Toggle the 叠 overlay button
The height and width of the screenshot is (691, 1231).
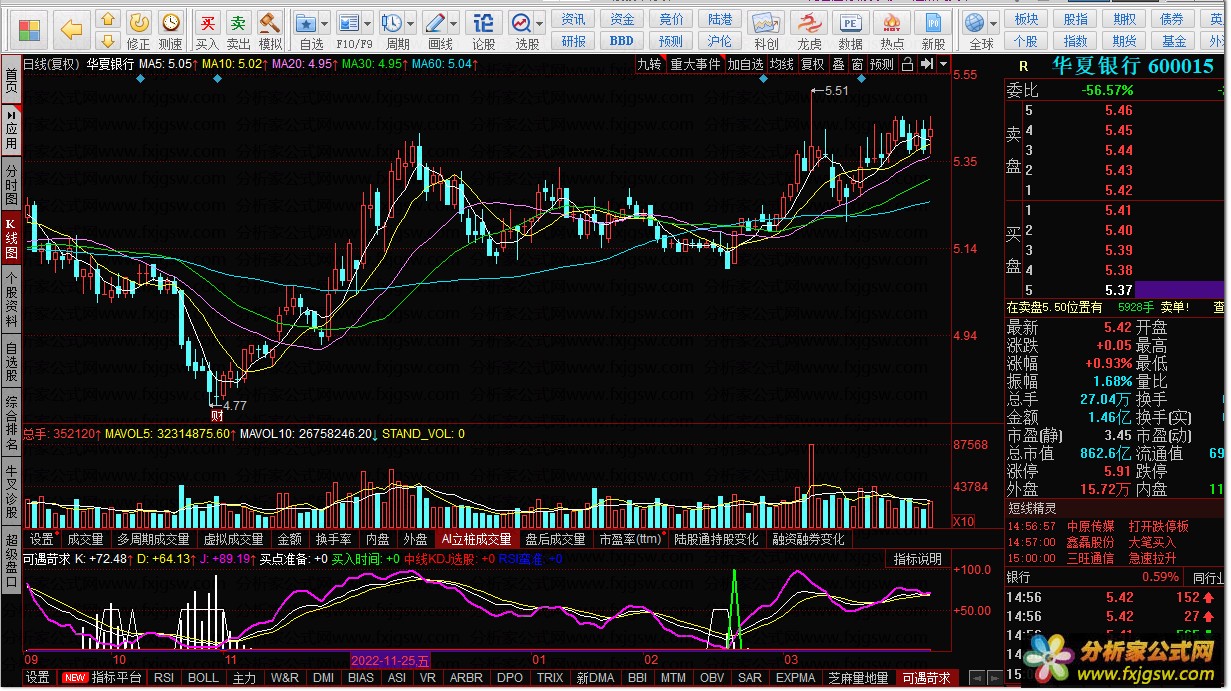(838, 64)
